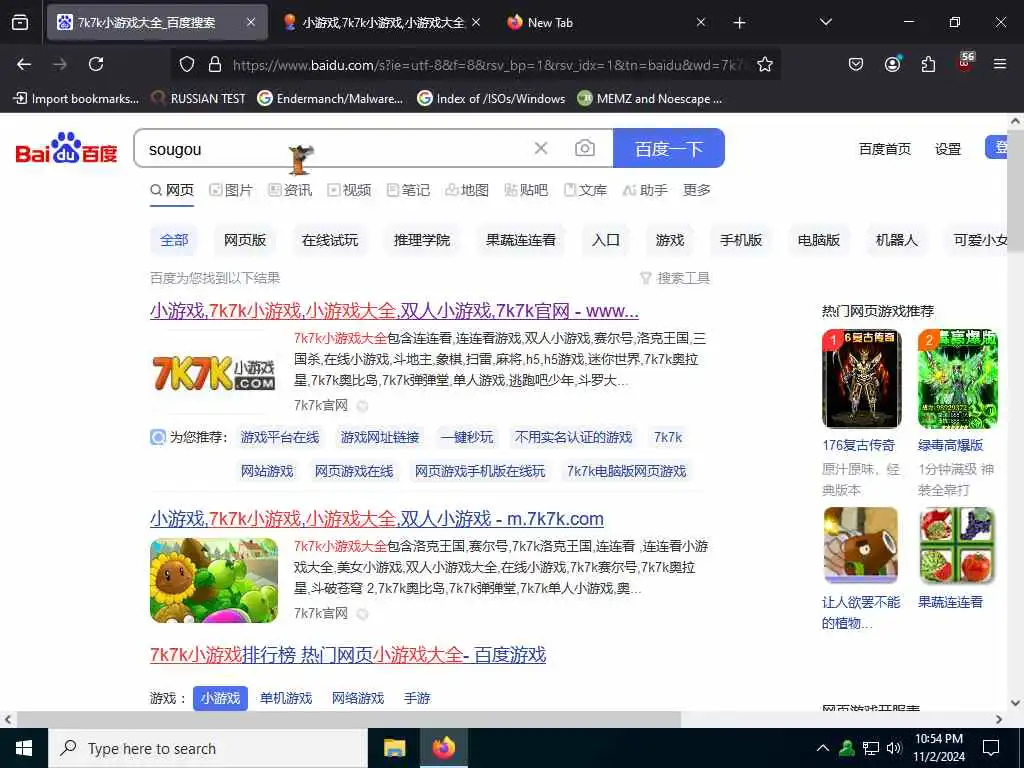Click the 7K7K小游戏 logo thumbnail
Image resolution: width=1024 pixels, height=768 pixels.
214,373
